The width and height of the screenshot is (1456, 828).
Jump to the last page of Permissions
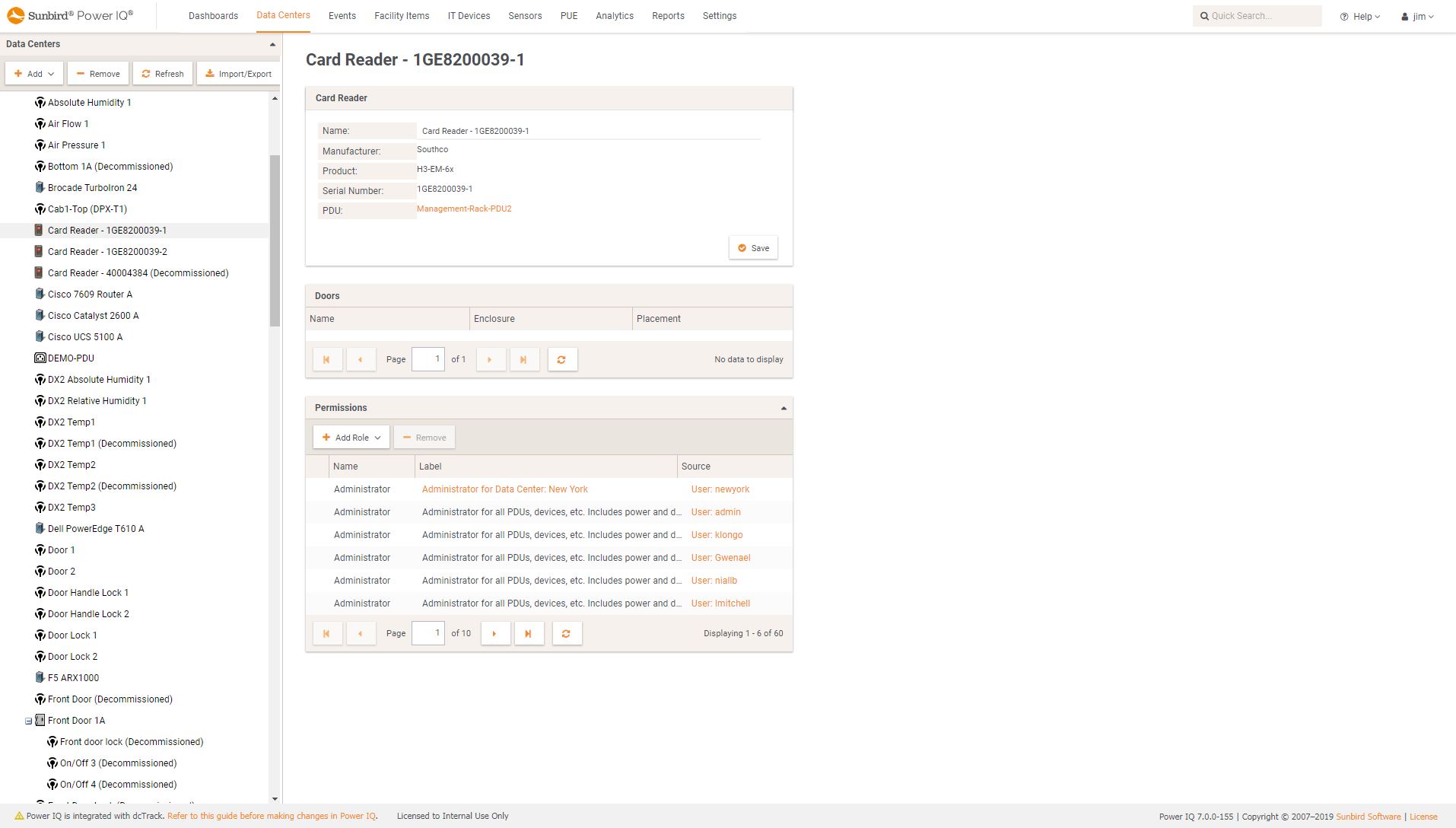coord(529,632)
